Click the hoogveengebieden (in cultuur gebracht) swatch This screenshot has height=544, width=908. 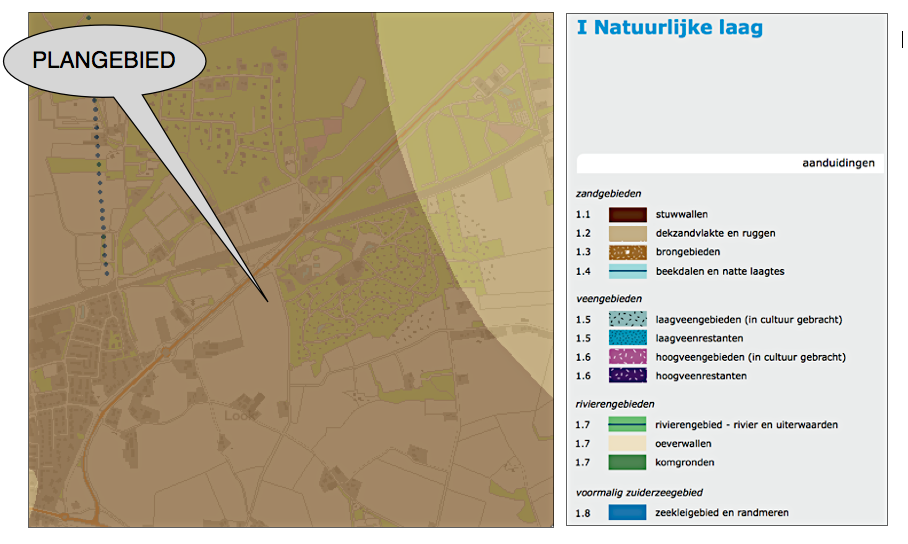[x=628, y=357]
